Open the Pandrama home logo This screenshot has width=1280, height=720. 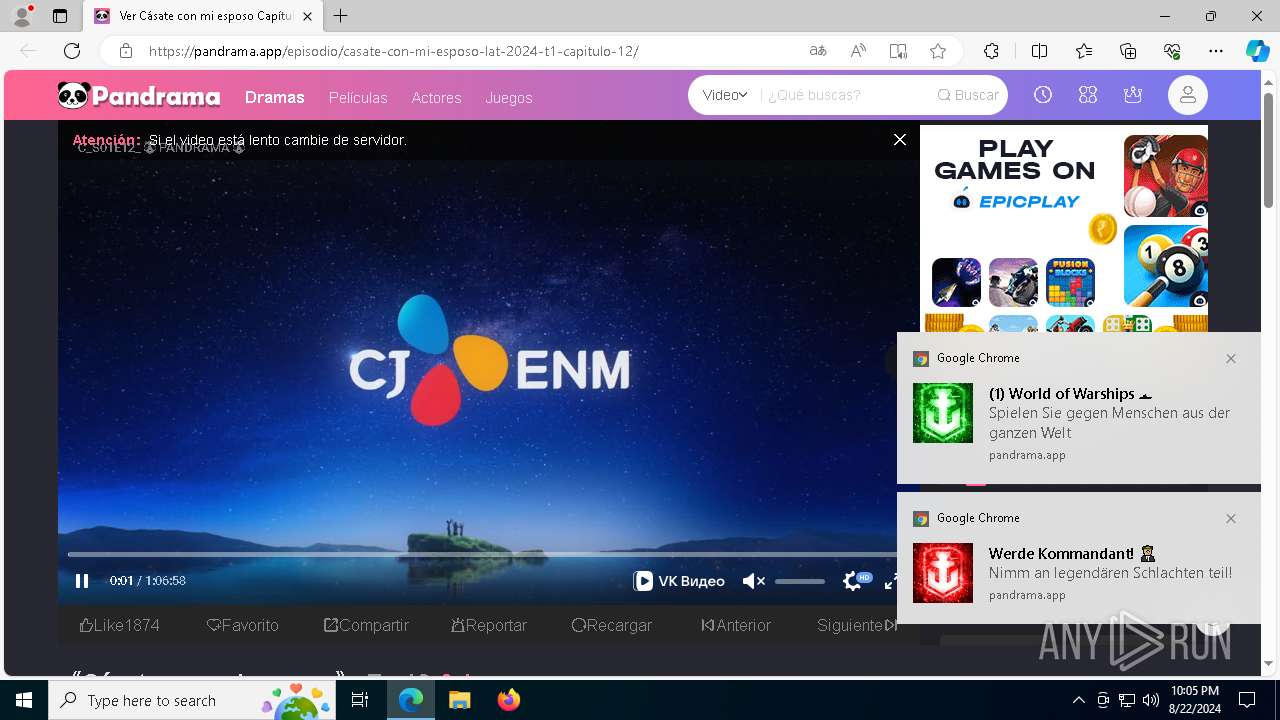point(139,96)
